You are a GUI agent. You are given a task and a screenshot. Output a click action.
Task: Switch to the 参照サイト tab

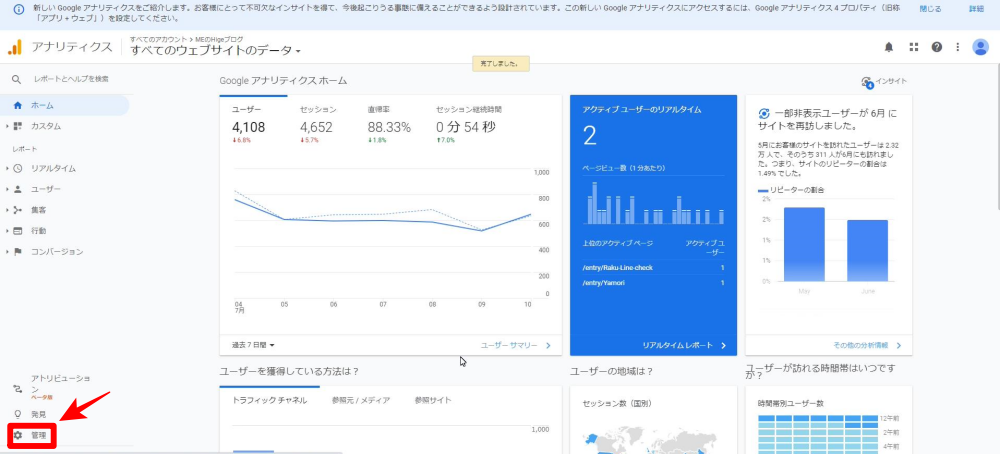coord(433,400)
